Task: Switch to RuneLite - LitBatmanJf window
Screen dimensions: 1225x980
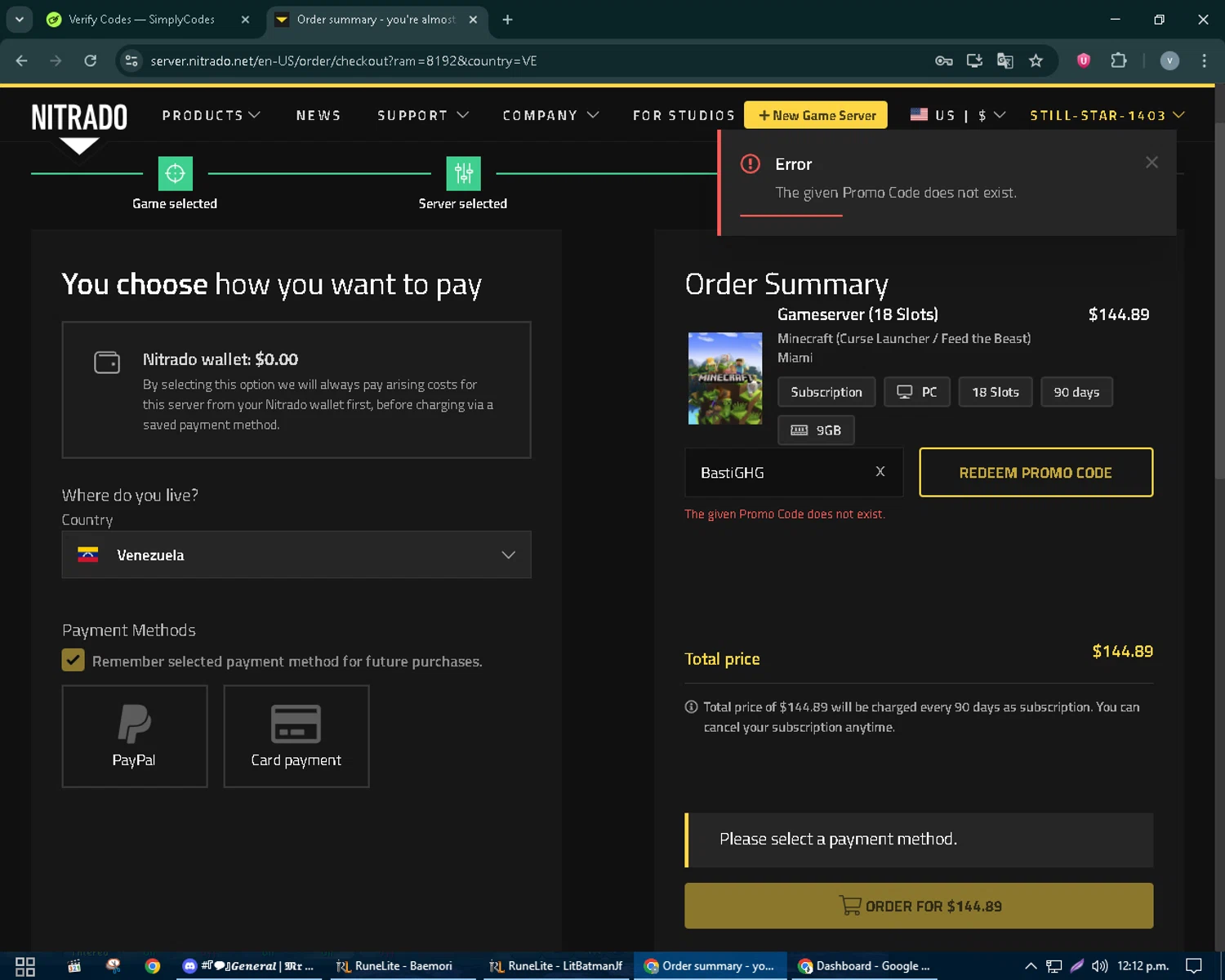Action: (556, 966)
